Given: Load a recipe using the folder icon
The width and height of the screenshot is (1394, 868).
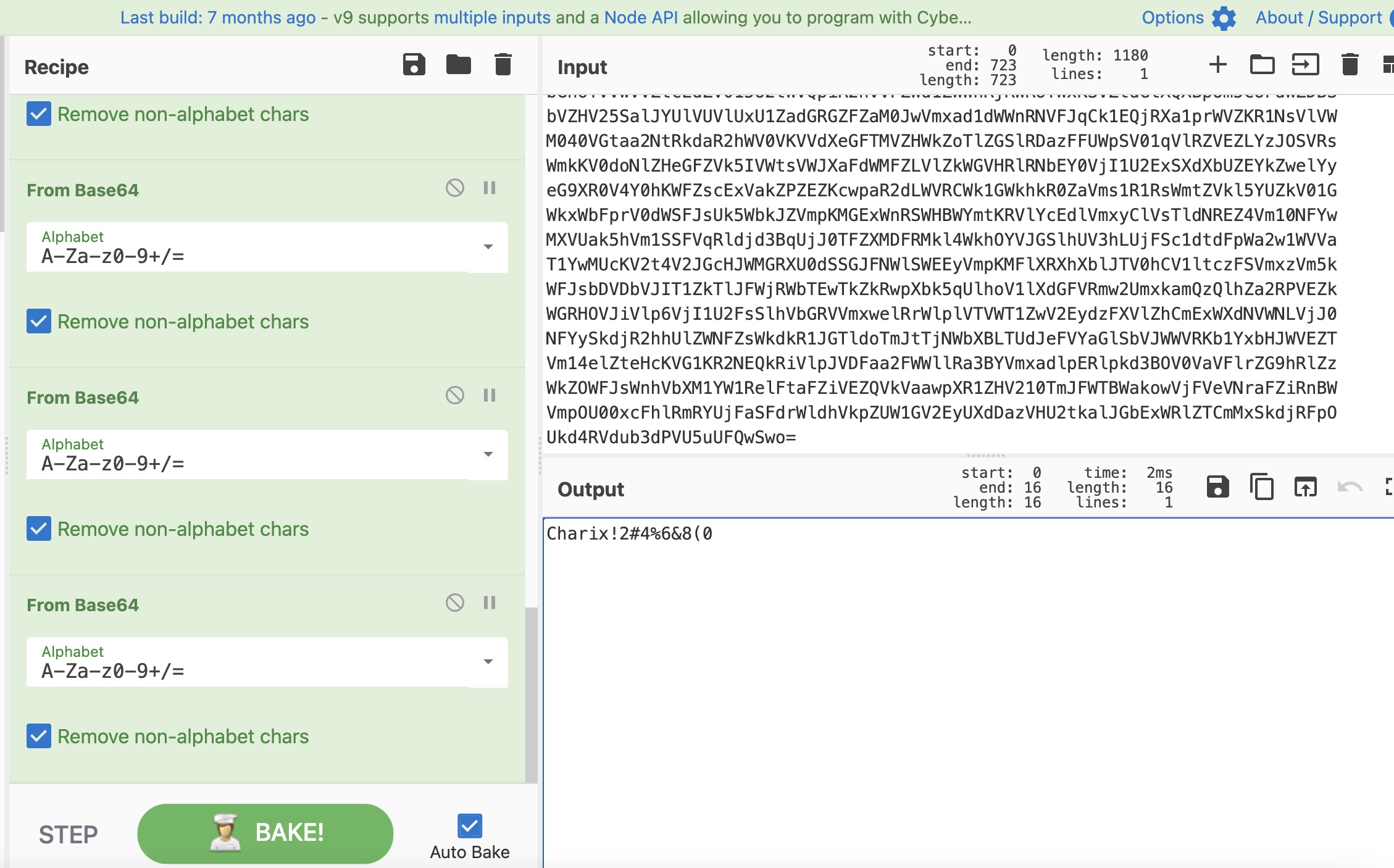Looking at the screenshot, I should 458,64.
